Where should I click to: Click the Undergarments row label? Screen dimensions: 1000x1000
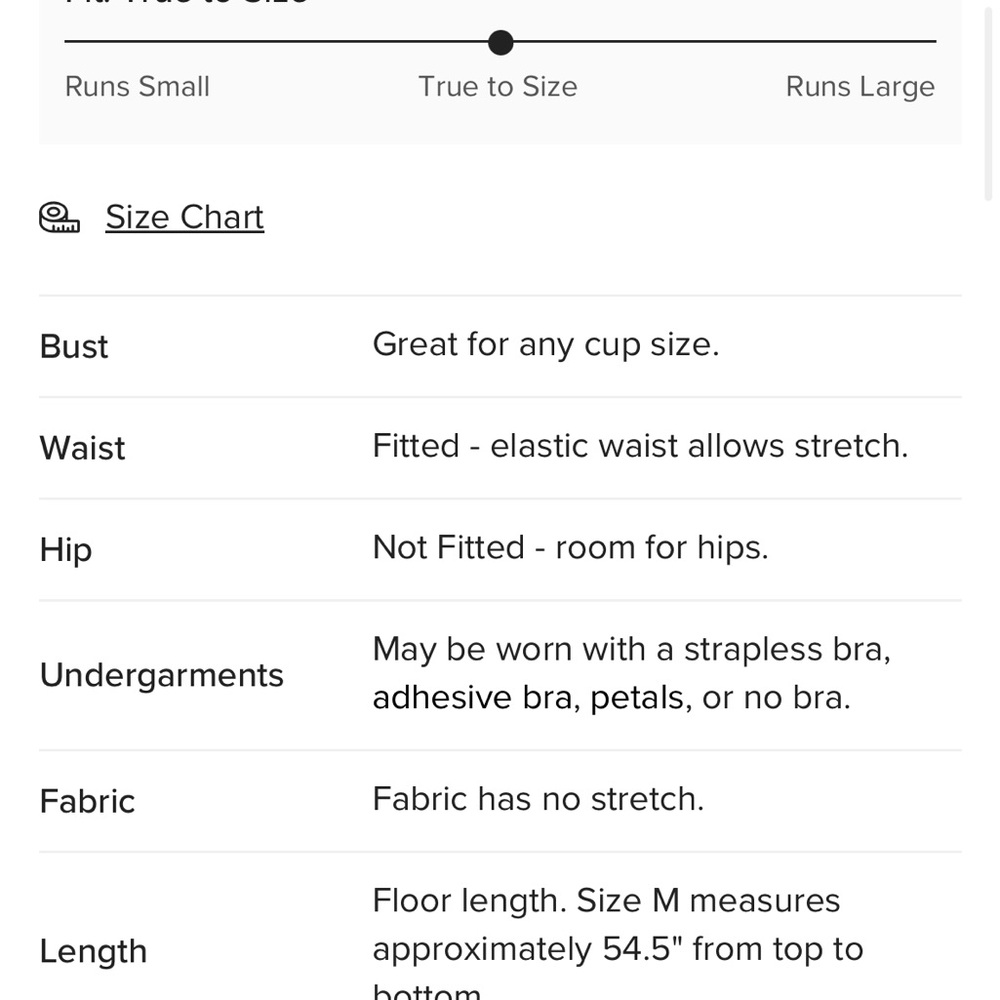(x=162, y=675)
